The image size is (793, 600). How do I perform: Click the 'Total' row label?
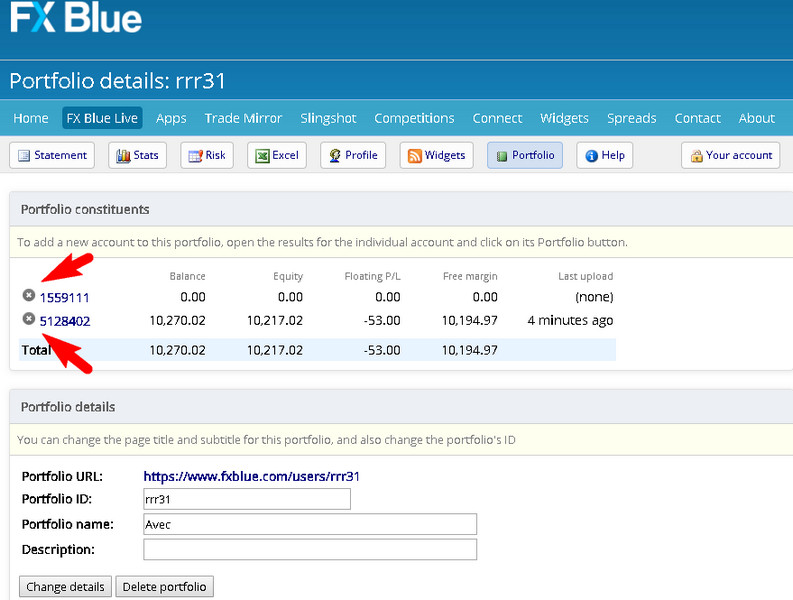(x=36, y=350)
